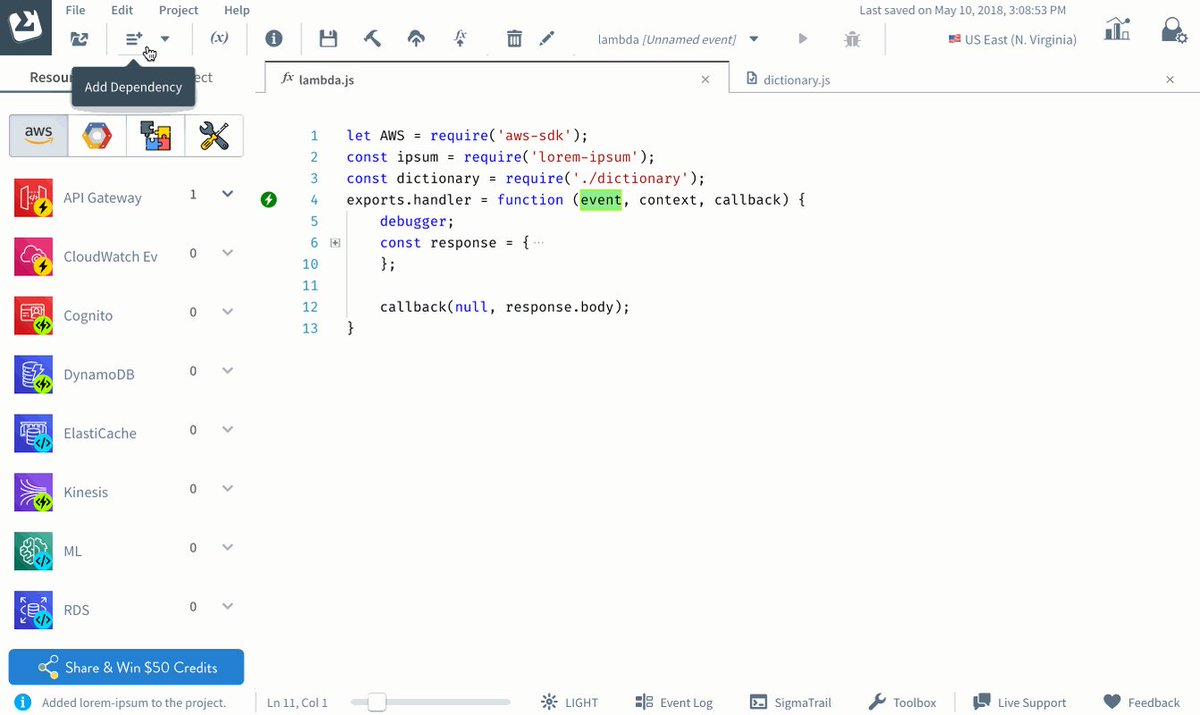Image resolution: width=1200 pixels, height=715 pixels.
Task: Open the Event Log
Action: (674, 702)
